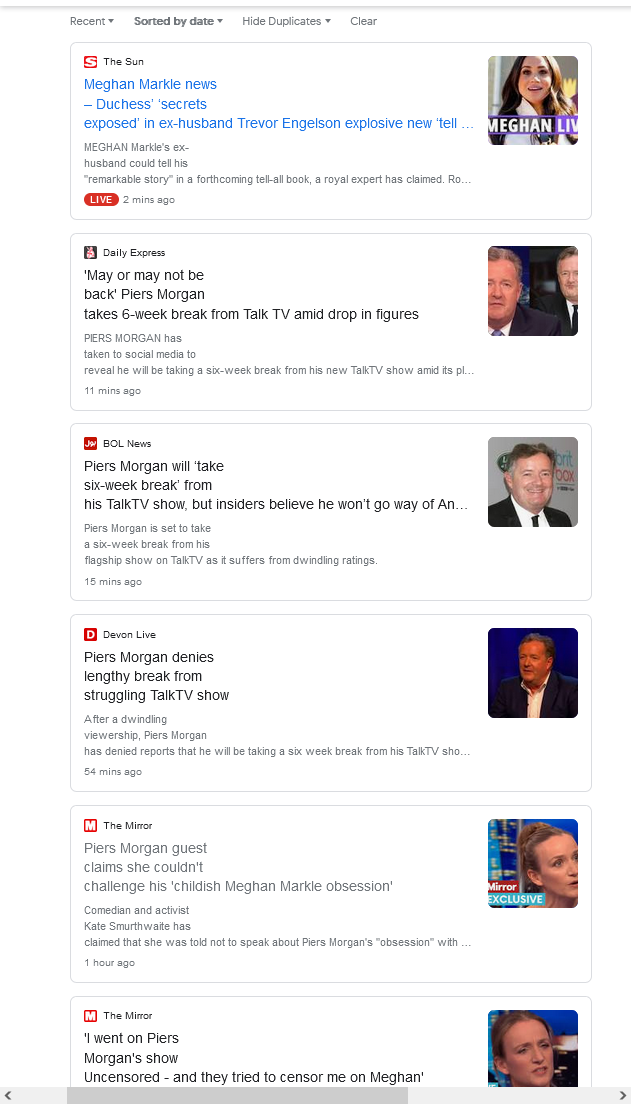The height and width of the screenshot is (1104, 631).
Task: Click the Mirror Exclusive thumbnail image
Action: 532,863
